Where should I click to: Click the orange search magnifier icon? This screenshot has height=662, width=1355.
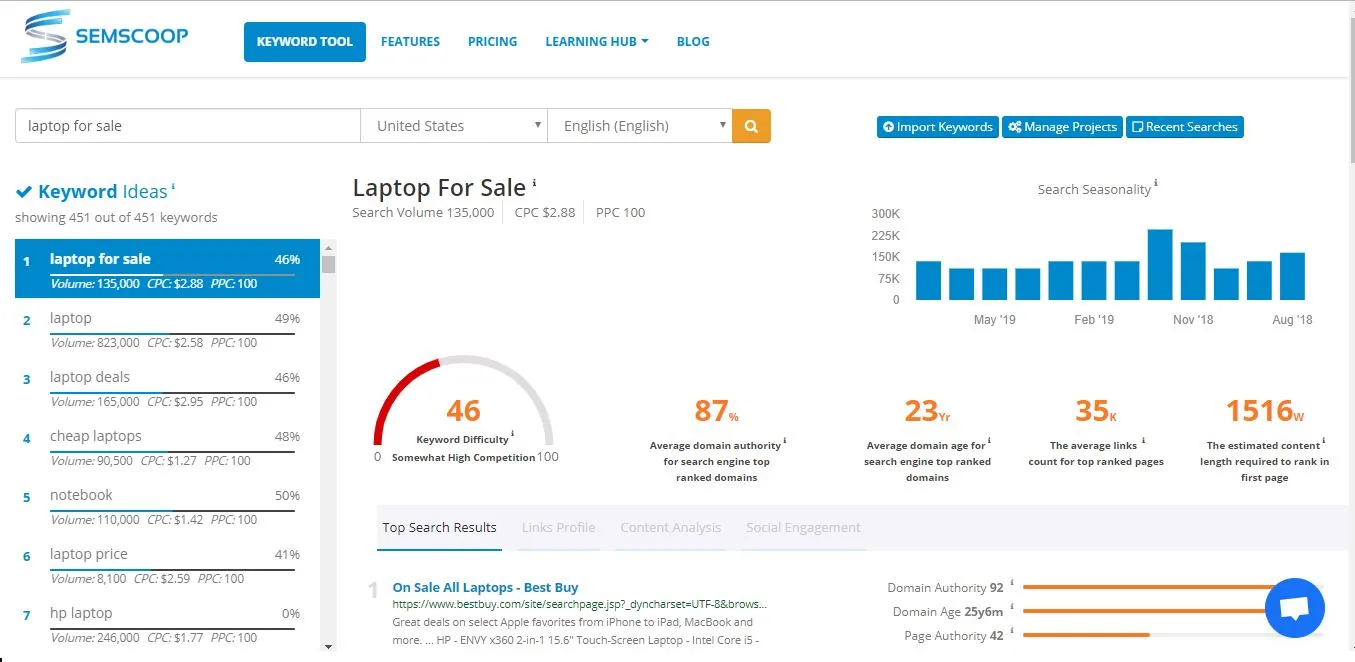click(750, 125)
